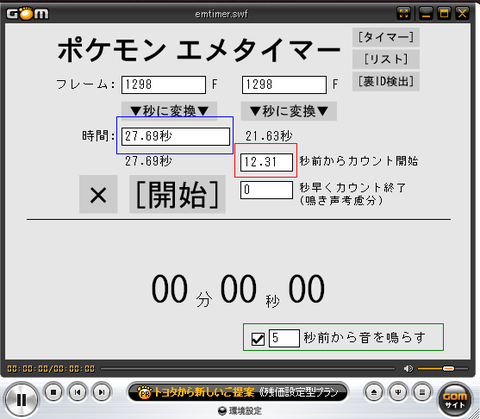
Task: Open 環境設定 preferences link
Action: click(240, 411)
